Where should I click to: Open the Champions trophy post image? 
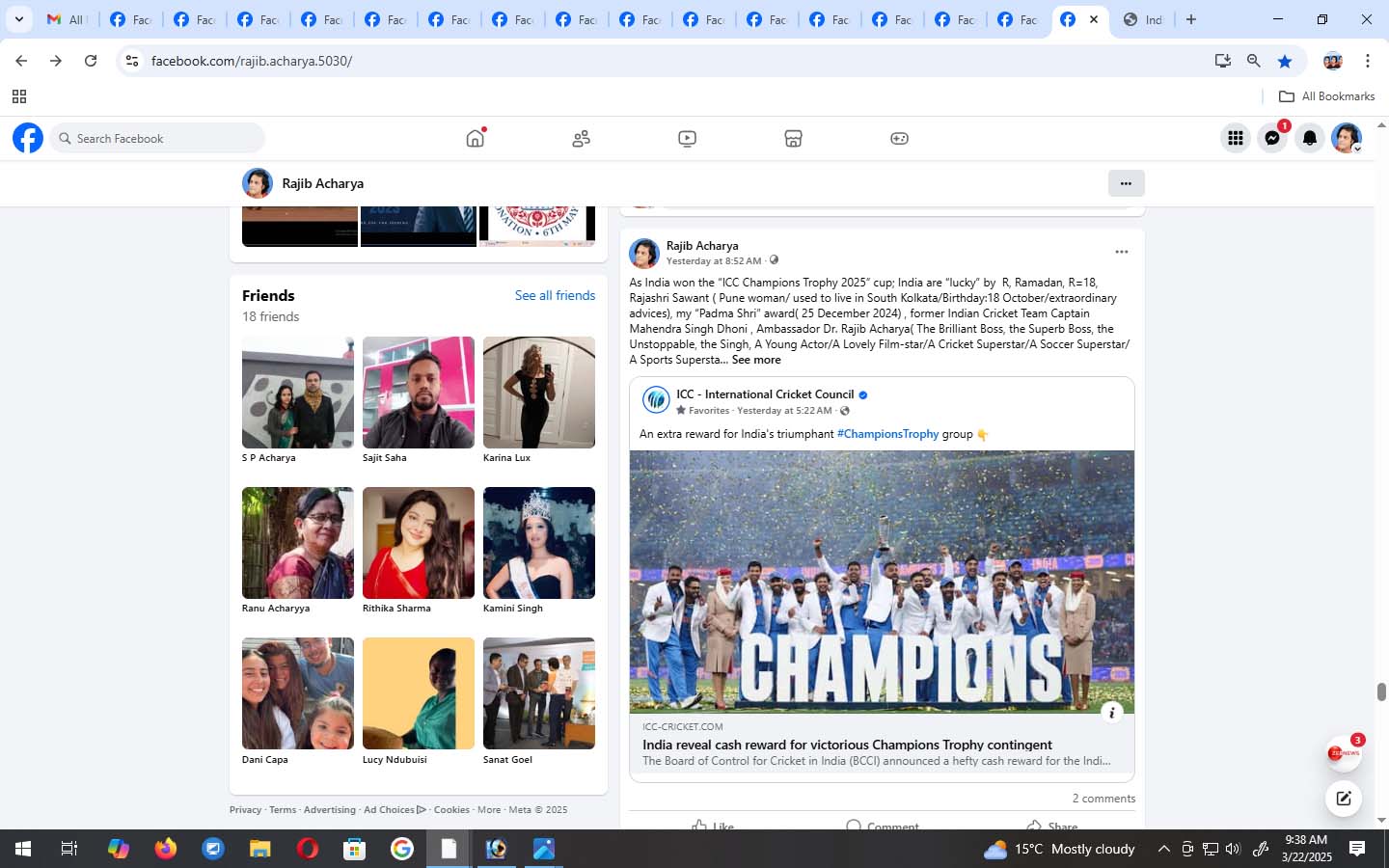(882, 582)
